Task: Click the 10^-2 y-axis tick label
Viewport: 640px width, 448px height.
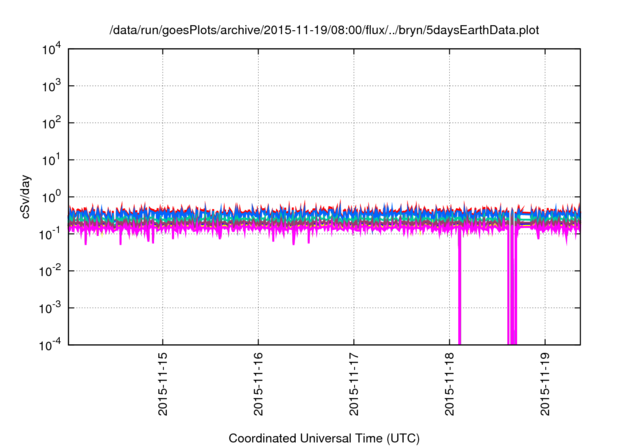Action: tap(50, 271)
